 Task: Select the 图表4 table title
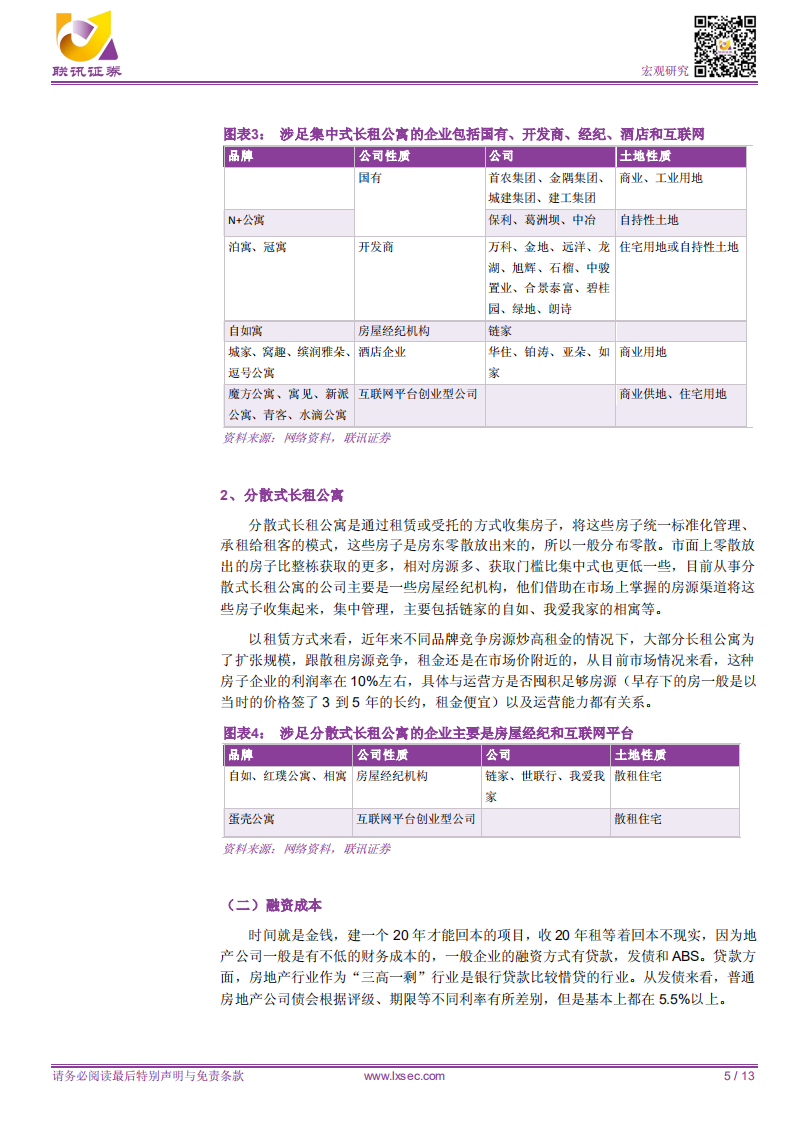(428, 733)
